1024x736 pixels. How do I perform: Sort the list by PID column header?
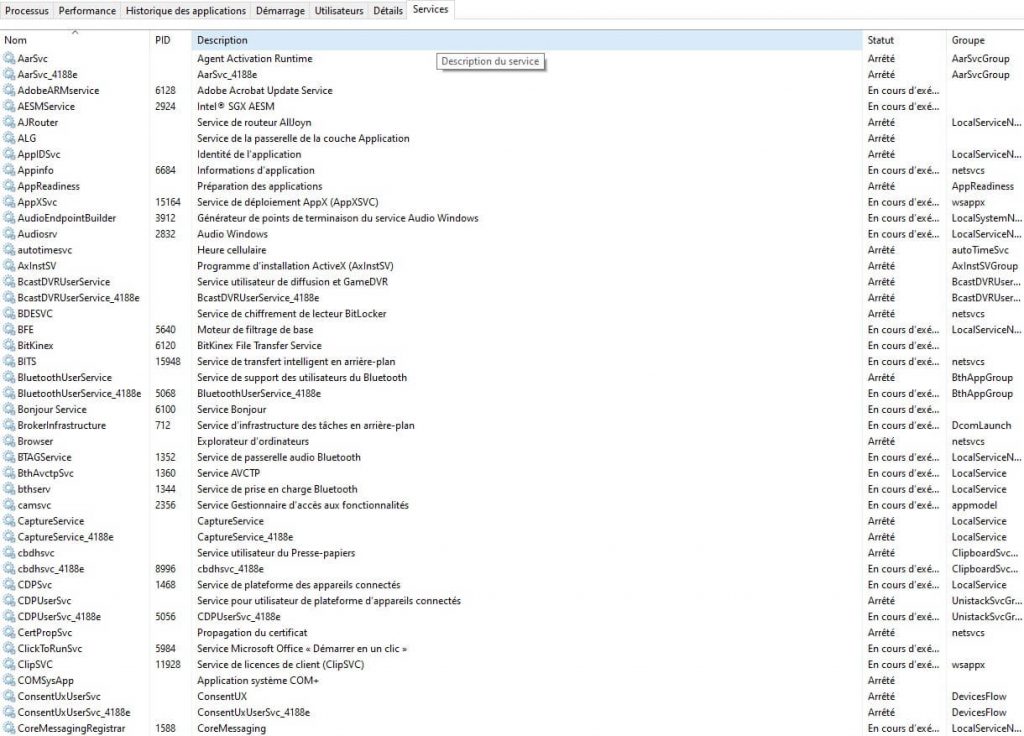click(x=164, y=41)
